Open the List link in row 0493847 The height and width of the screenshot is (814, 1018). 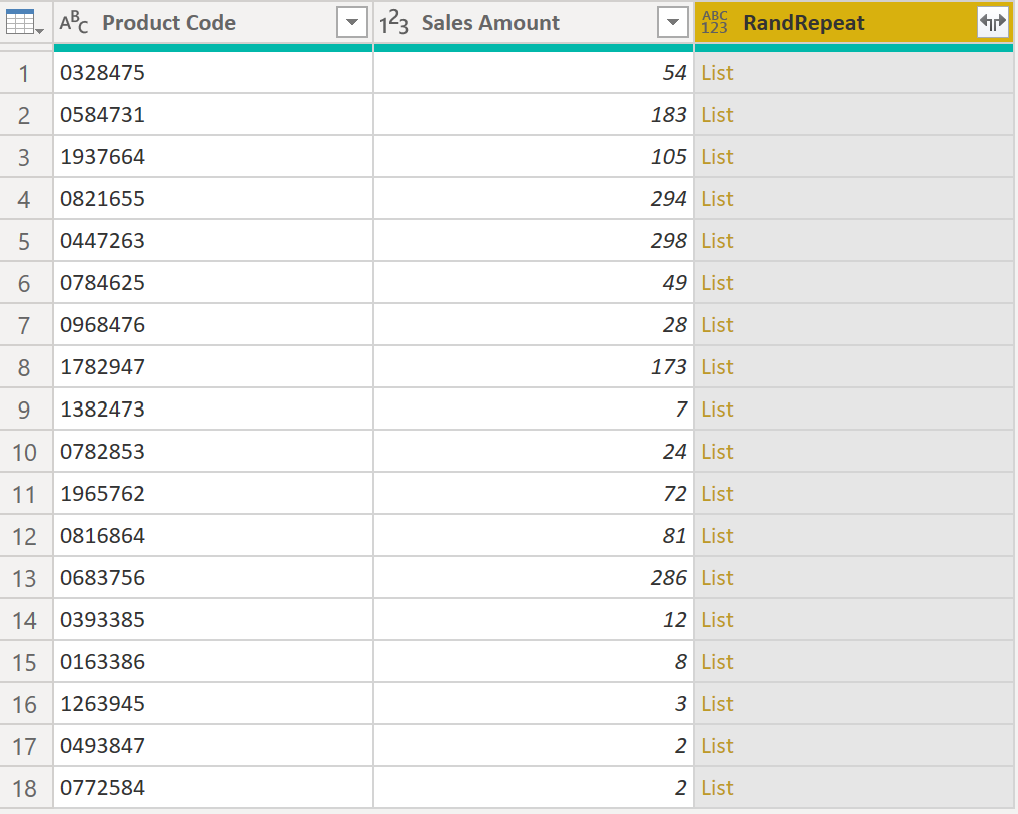click(717, 746)
